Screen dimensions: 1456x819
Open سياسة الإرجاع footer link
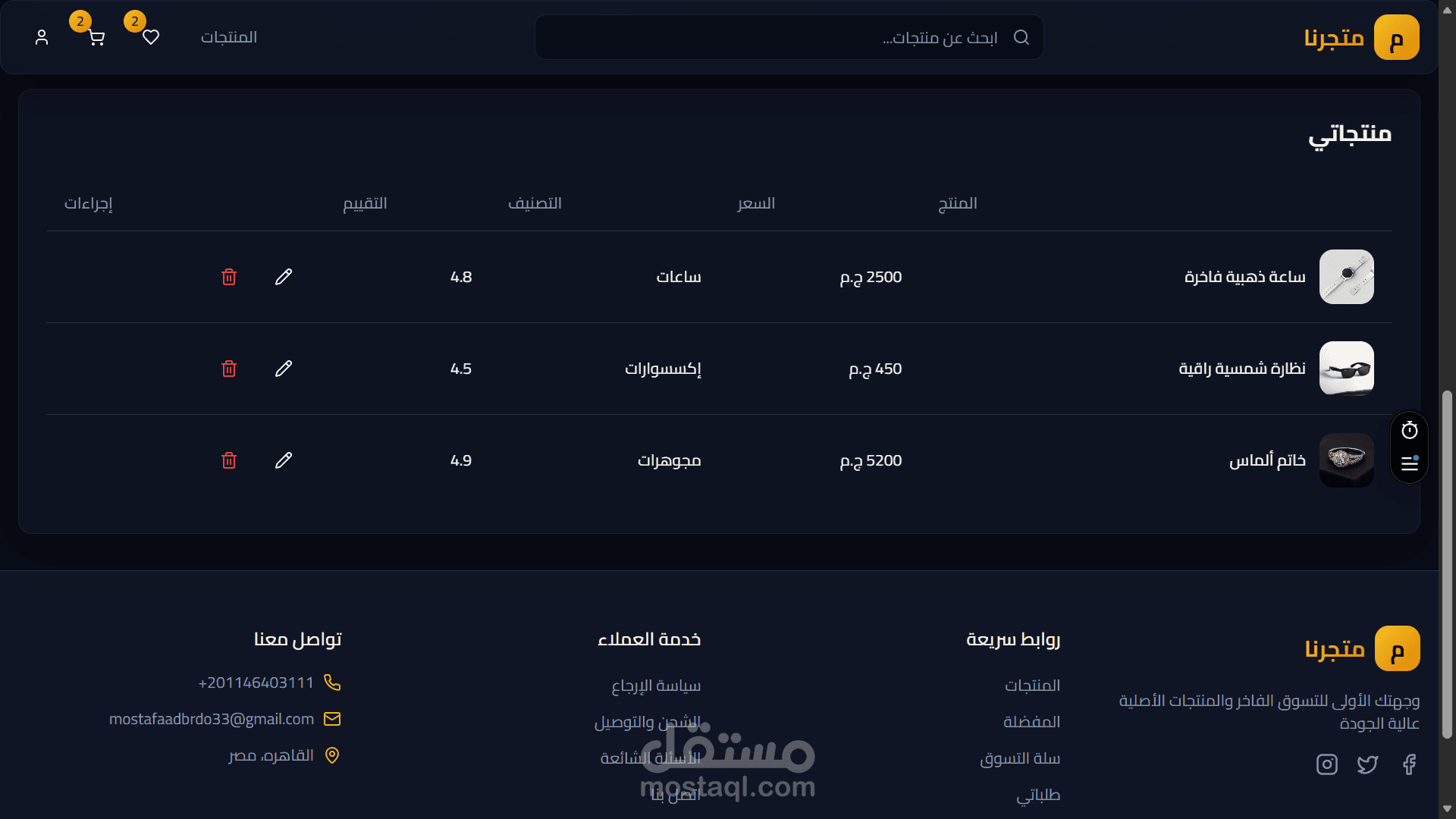[x=655, y=686]
